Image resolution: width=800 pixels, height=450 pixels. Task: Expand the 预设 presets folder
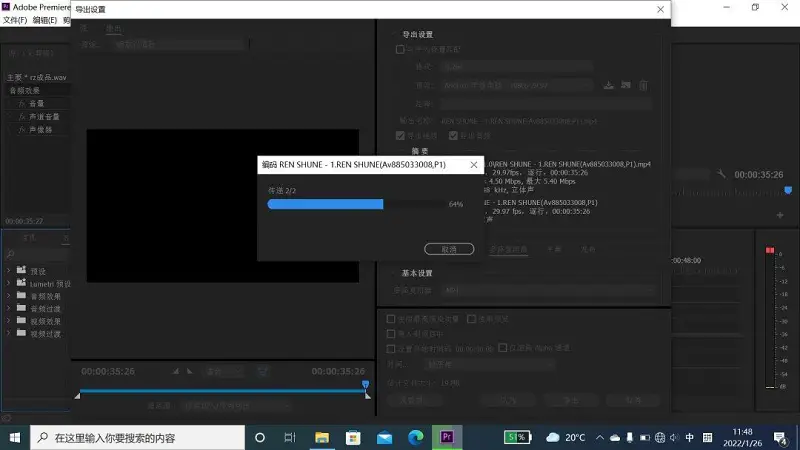point(8,270)
